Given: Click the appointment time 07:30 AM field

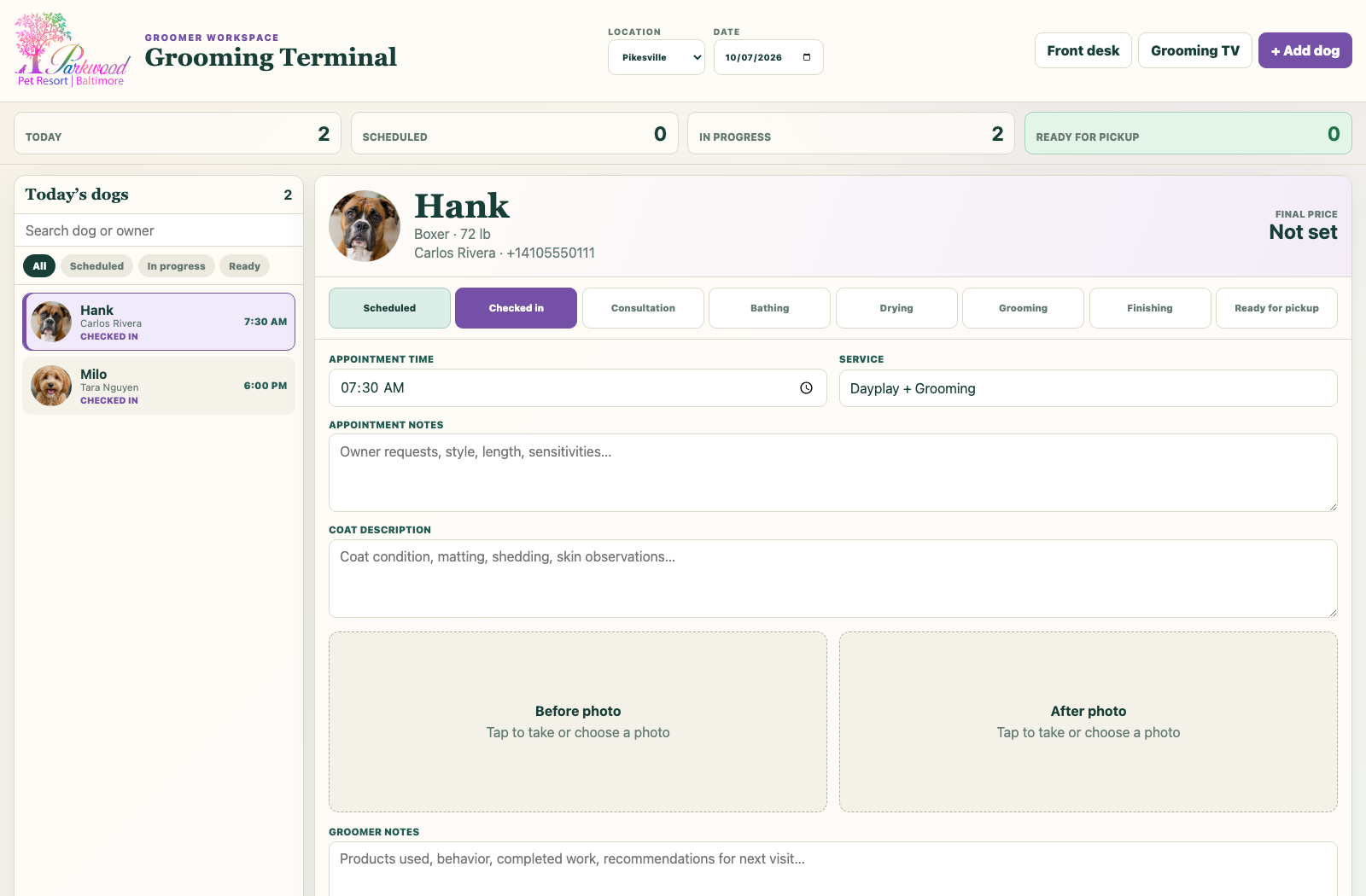Looking at the screenshot, I should pyautogui.click(x=578, y=387).
